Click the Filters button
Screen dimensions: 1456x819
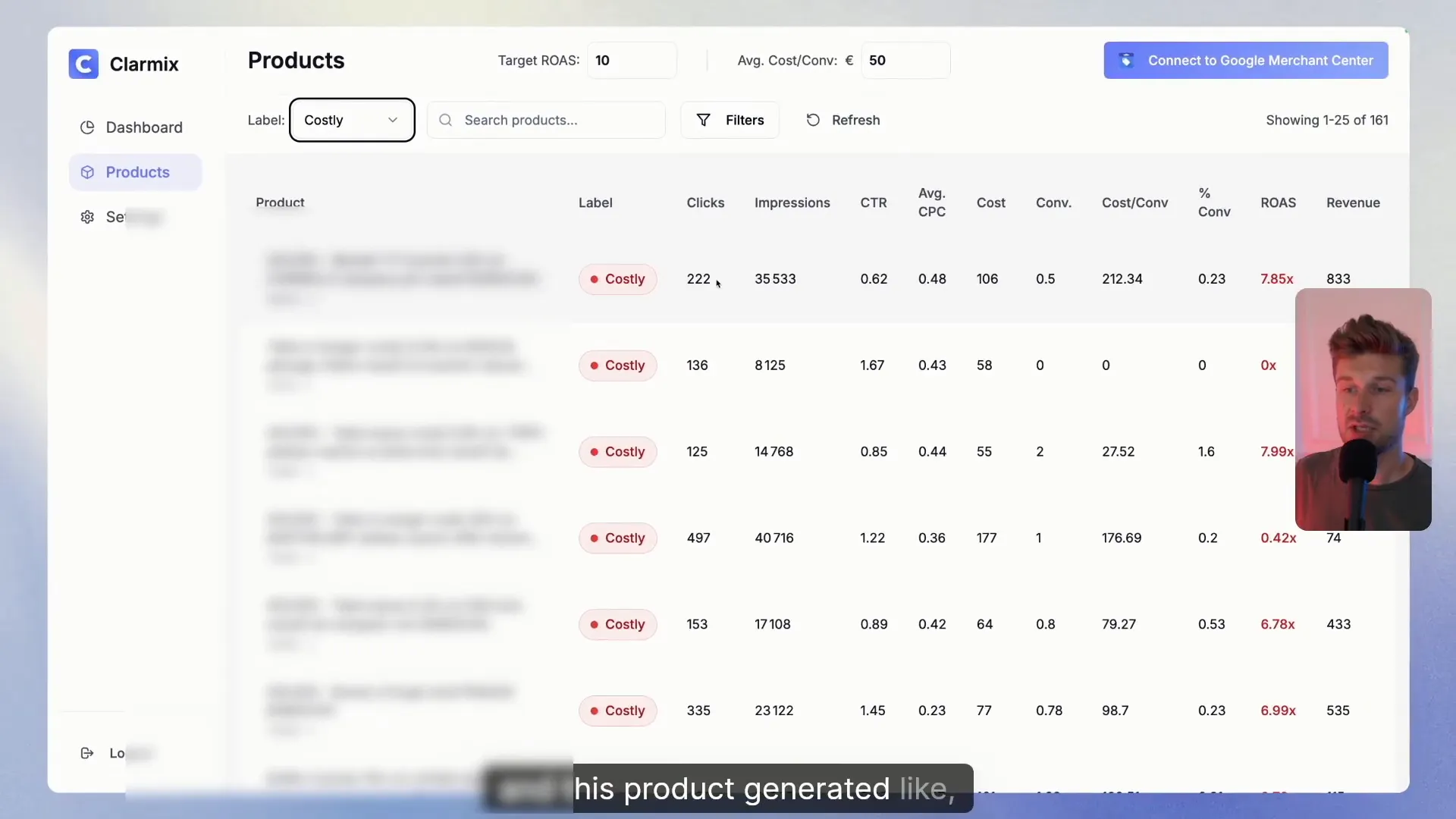pos(730,120)
